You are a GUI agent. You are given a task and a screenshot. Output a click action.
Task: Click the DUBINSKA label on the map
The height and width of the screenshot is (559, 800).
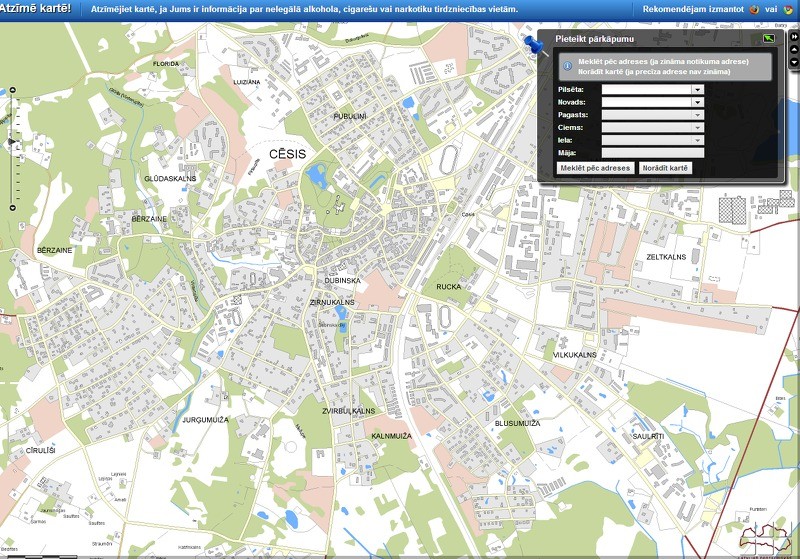343,281
